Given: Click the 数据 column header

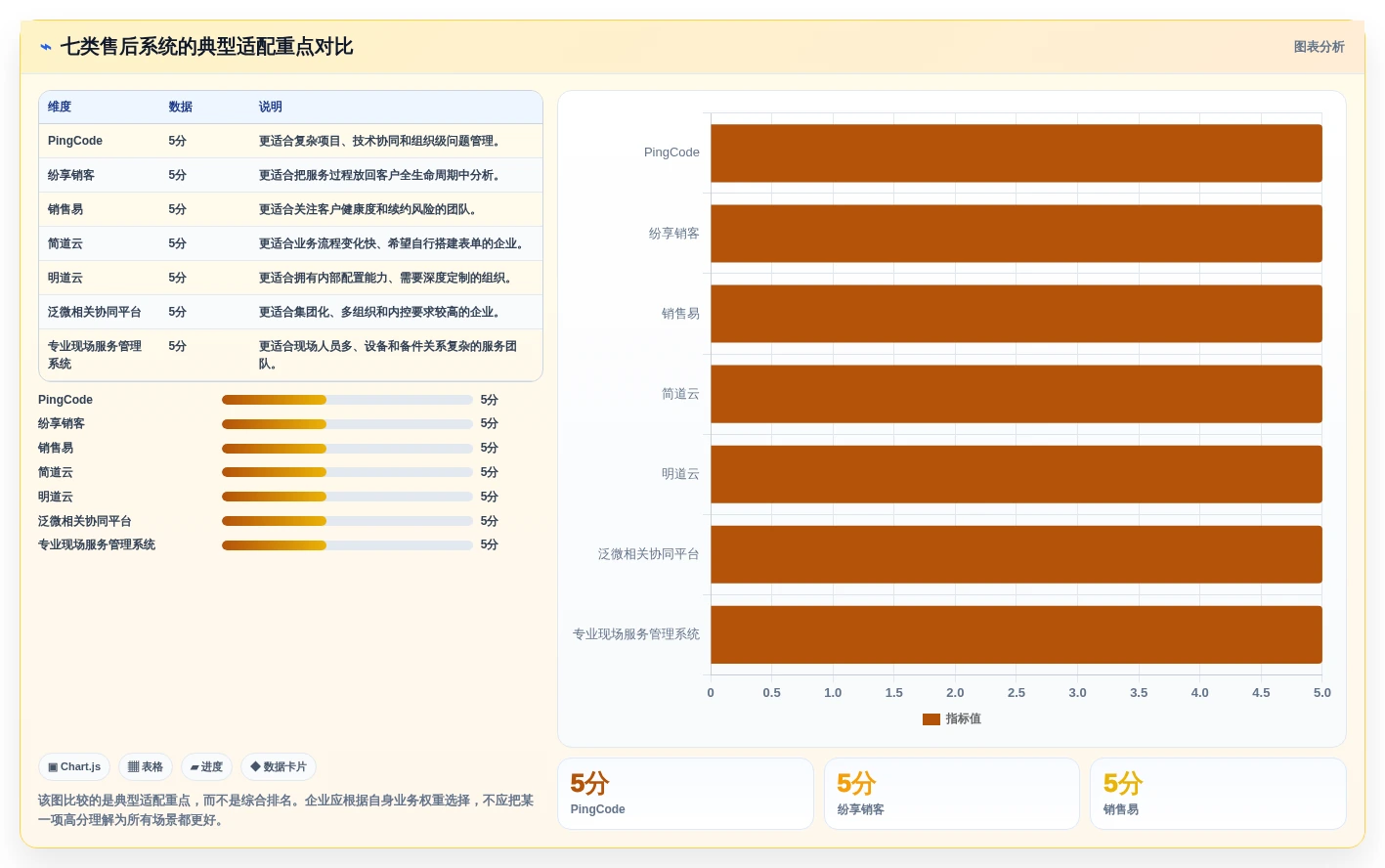Looking at the screenshot, I should click(x=180, y=107).
